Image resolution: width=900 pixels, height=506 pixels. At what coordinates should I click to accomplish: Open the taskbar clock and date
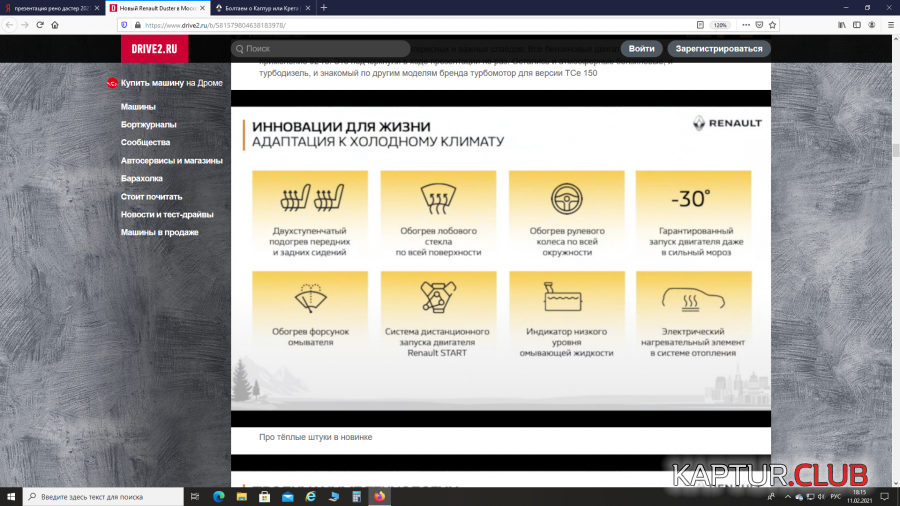(859, 497)
